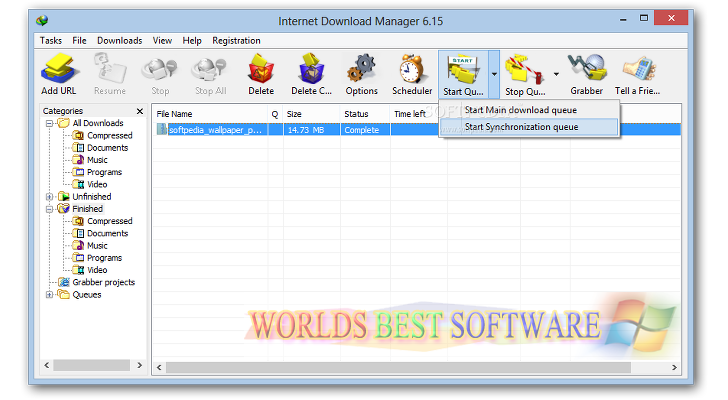Select Documents under All Downloads
728x400 pixels.
click(x=107, y=148)
